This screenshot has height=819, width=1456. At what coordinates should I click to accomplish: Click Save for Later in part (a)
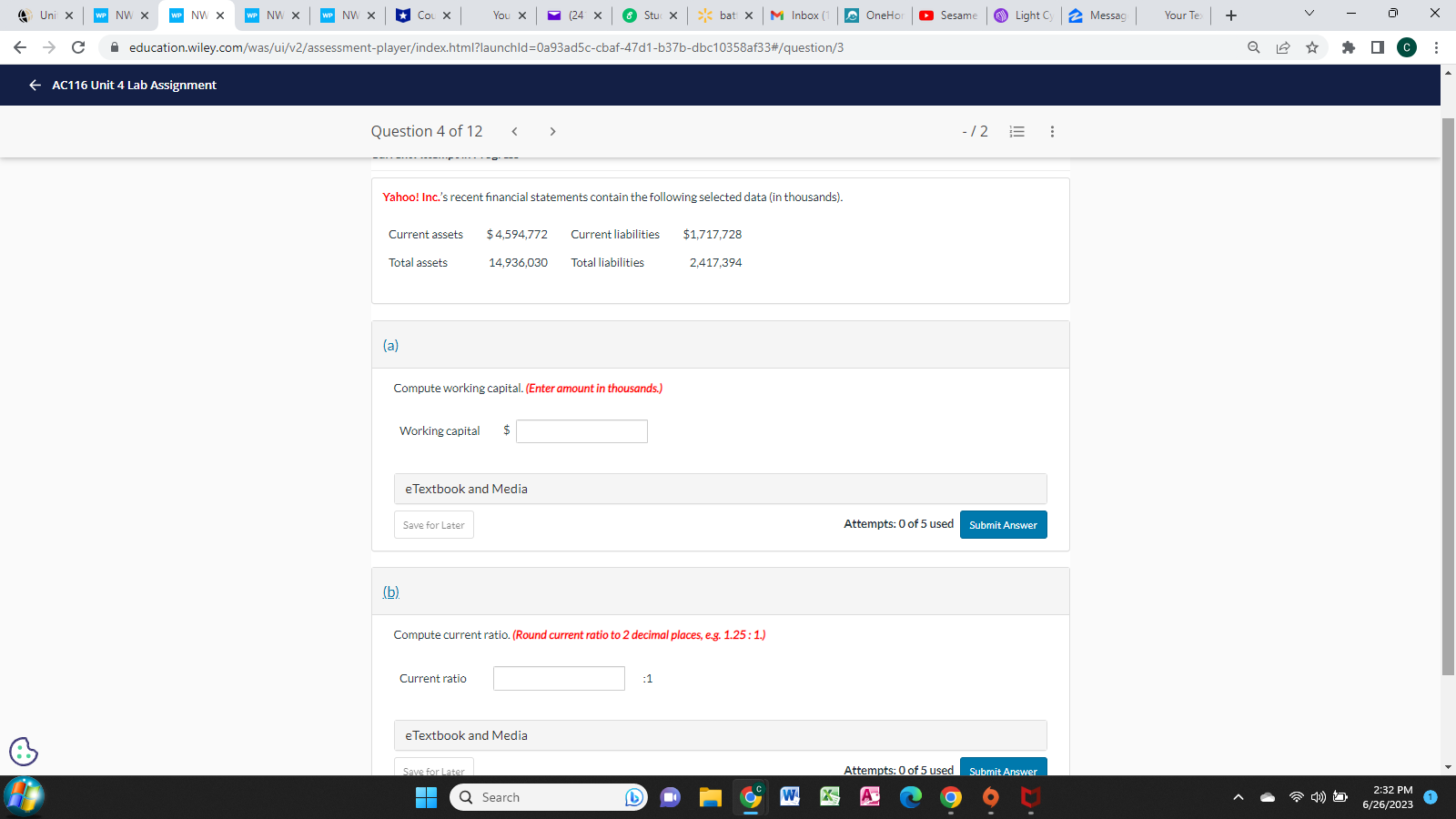click(x=433, y=524)
